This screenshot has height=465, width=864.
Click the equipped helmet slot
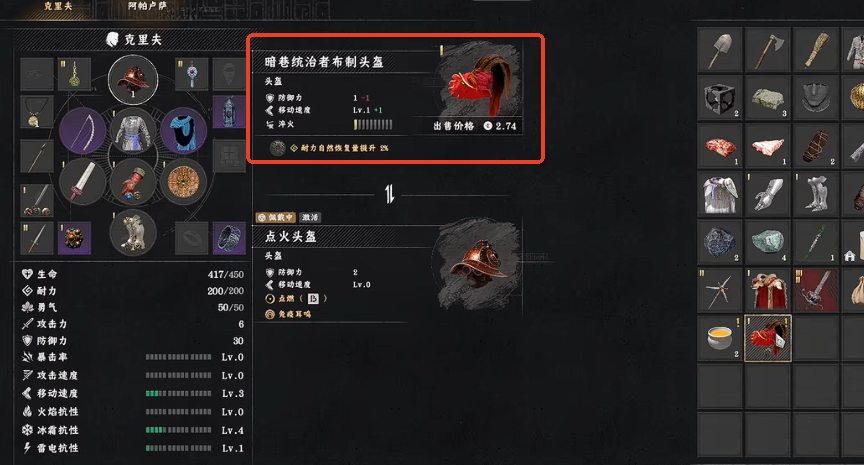coord(133,80)
